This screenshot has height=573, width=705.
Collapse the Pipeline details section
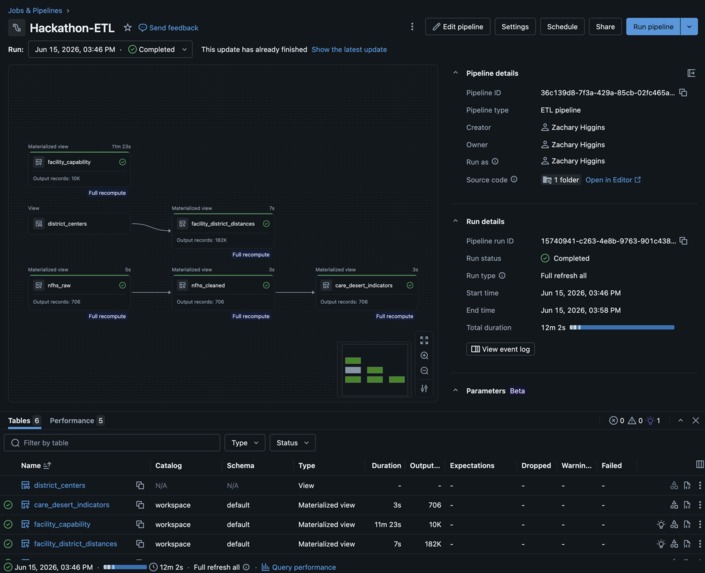455,73
